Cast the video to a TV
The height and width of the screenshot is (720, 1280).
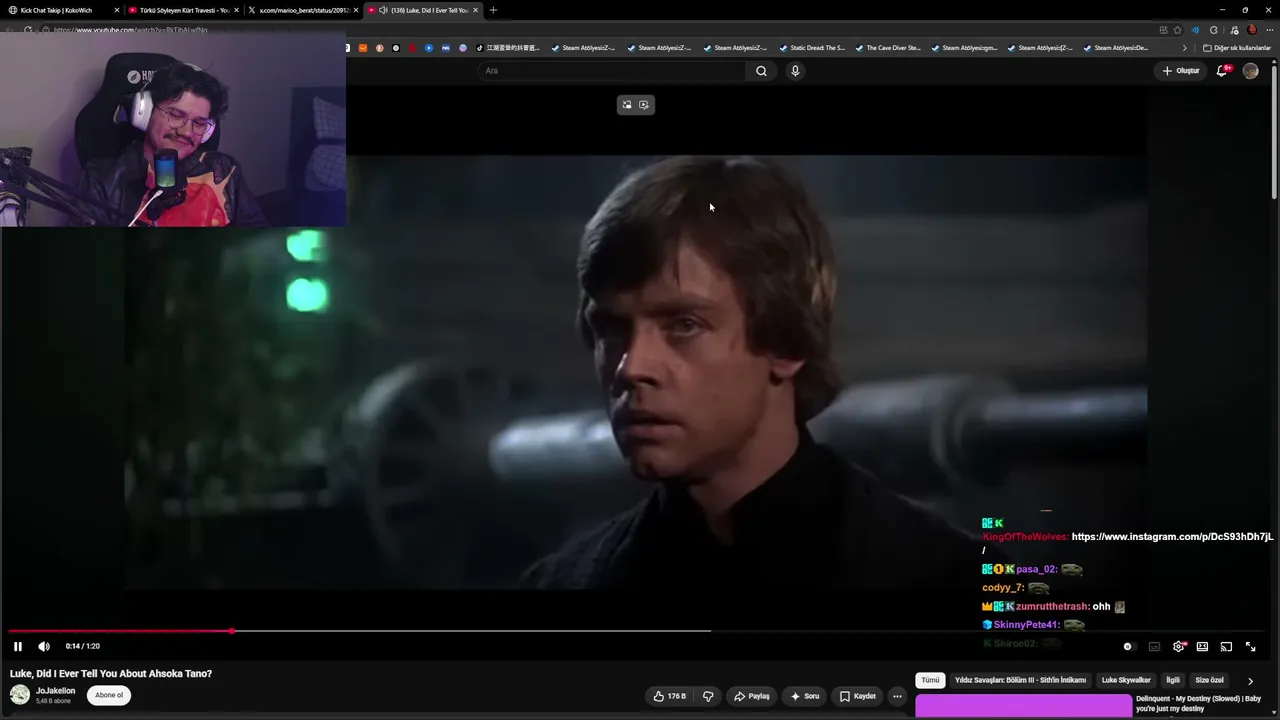(1226, 647)
